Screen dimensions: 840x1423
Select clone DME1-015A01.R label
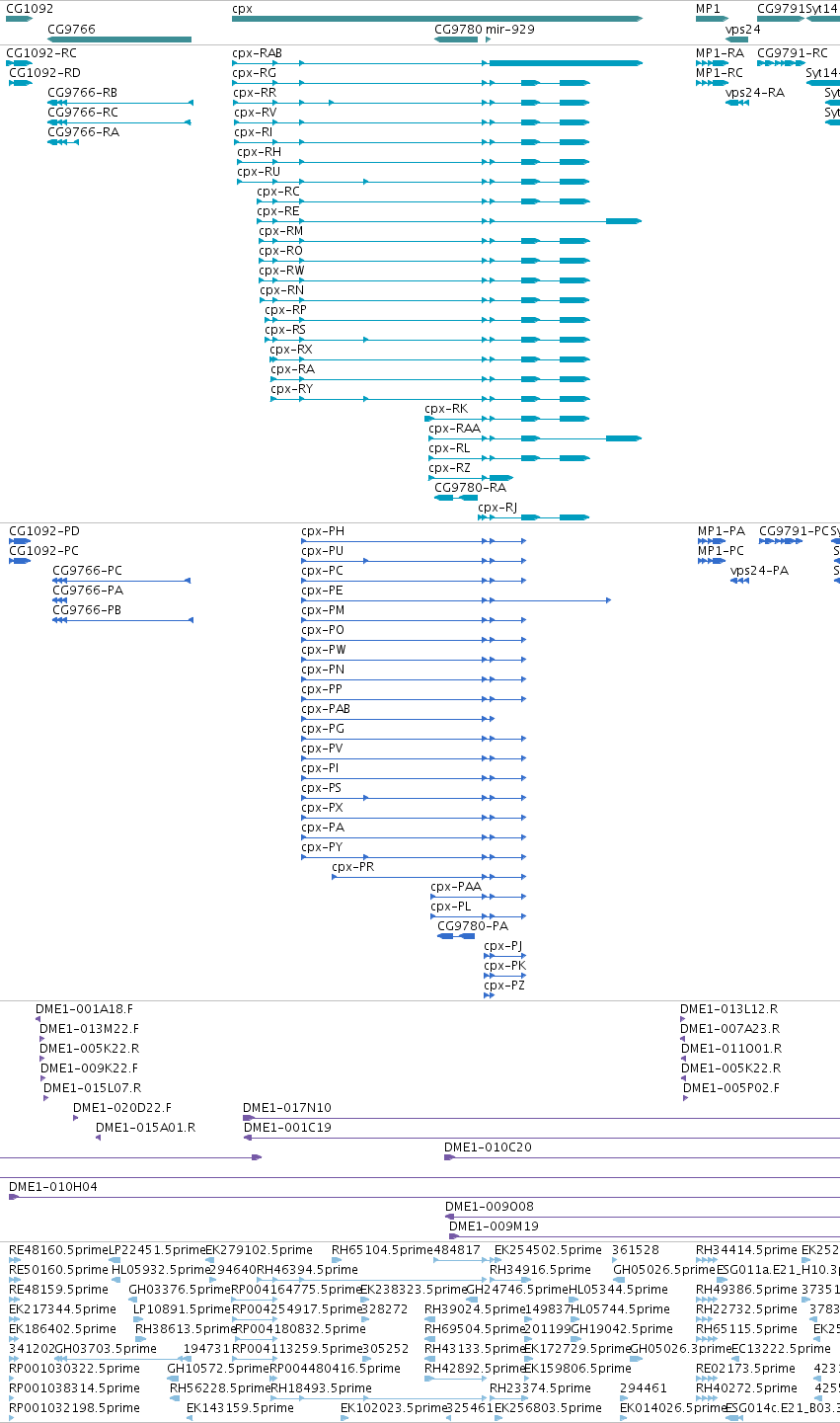point(146,1128)
